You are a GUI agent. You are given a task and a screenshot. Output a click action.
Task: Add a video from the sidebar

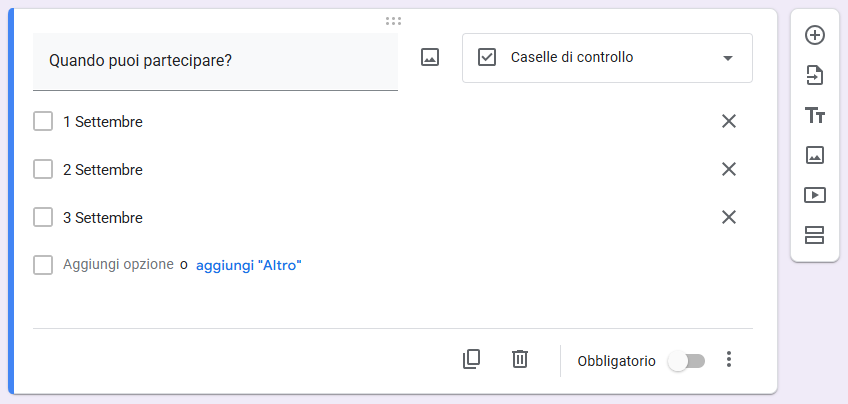tap(815, 195)
